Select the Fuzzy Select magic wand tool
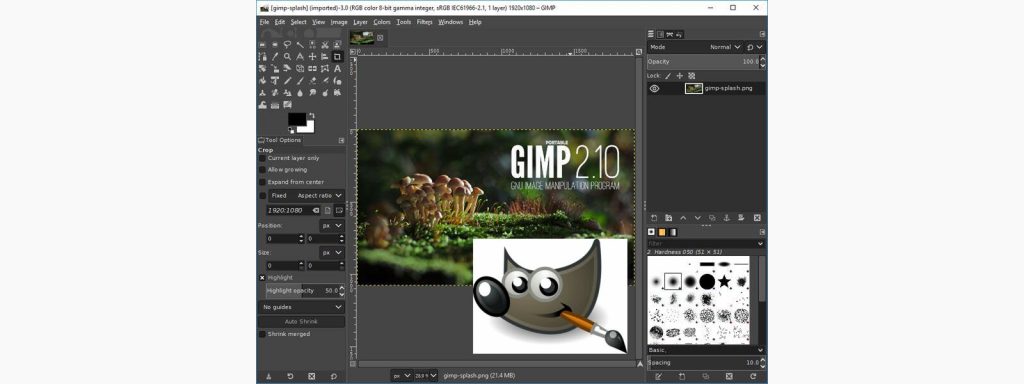Image resolution: width=1024 pixels, height=384 pixels. pos(300,44)
